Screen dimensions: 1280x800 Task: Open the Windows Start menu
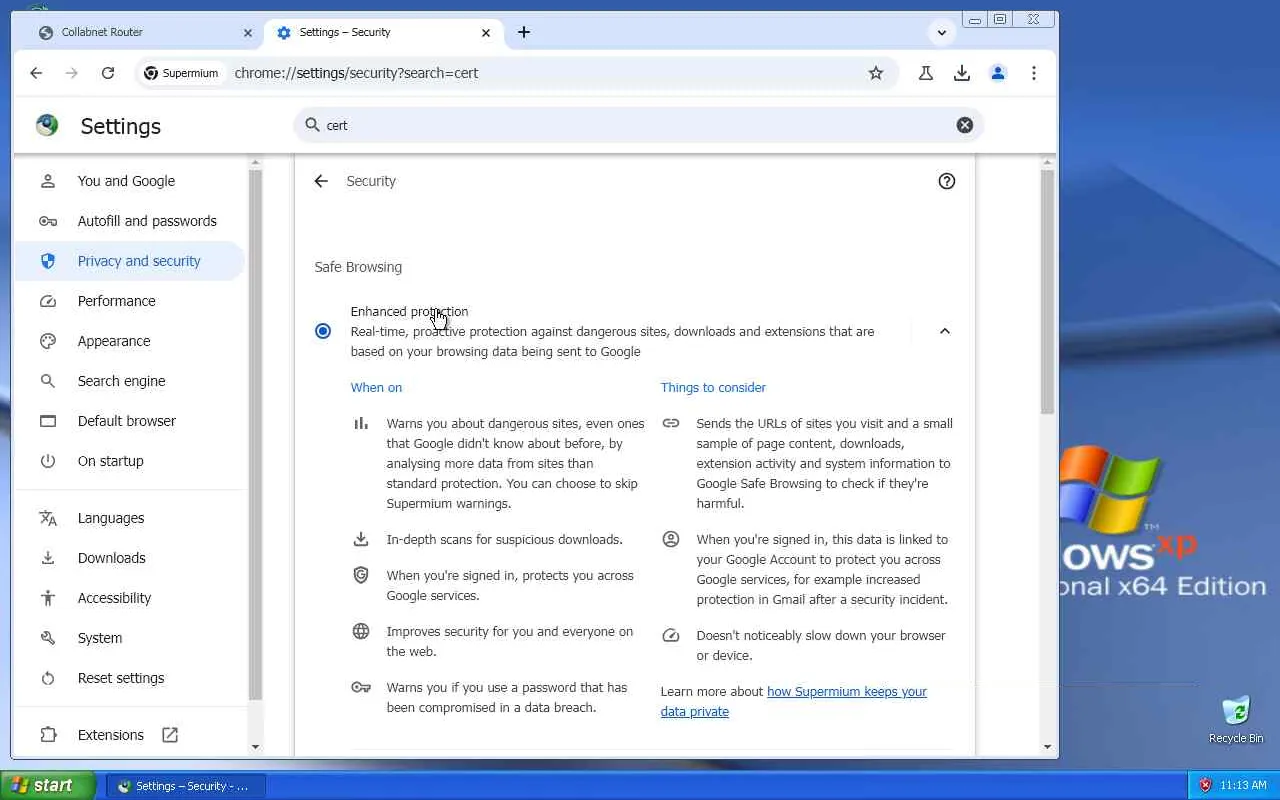pyautogui.click(x=48, y=786)
